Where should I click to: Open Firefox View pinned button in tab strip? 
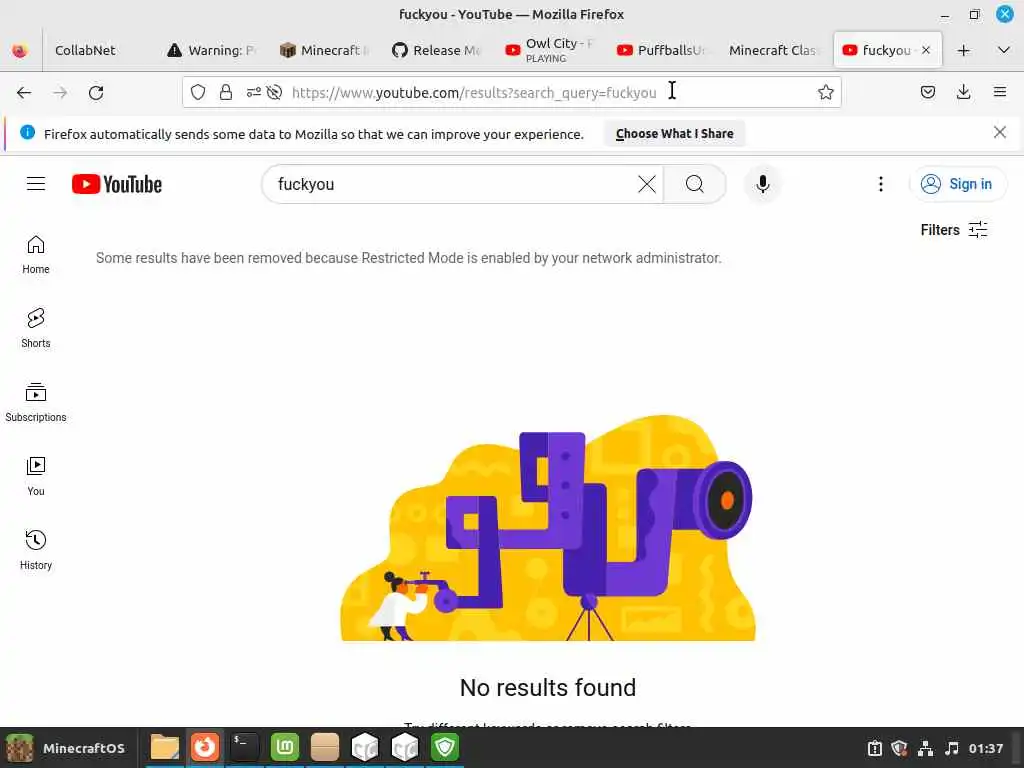coord(20,50)
